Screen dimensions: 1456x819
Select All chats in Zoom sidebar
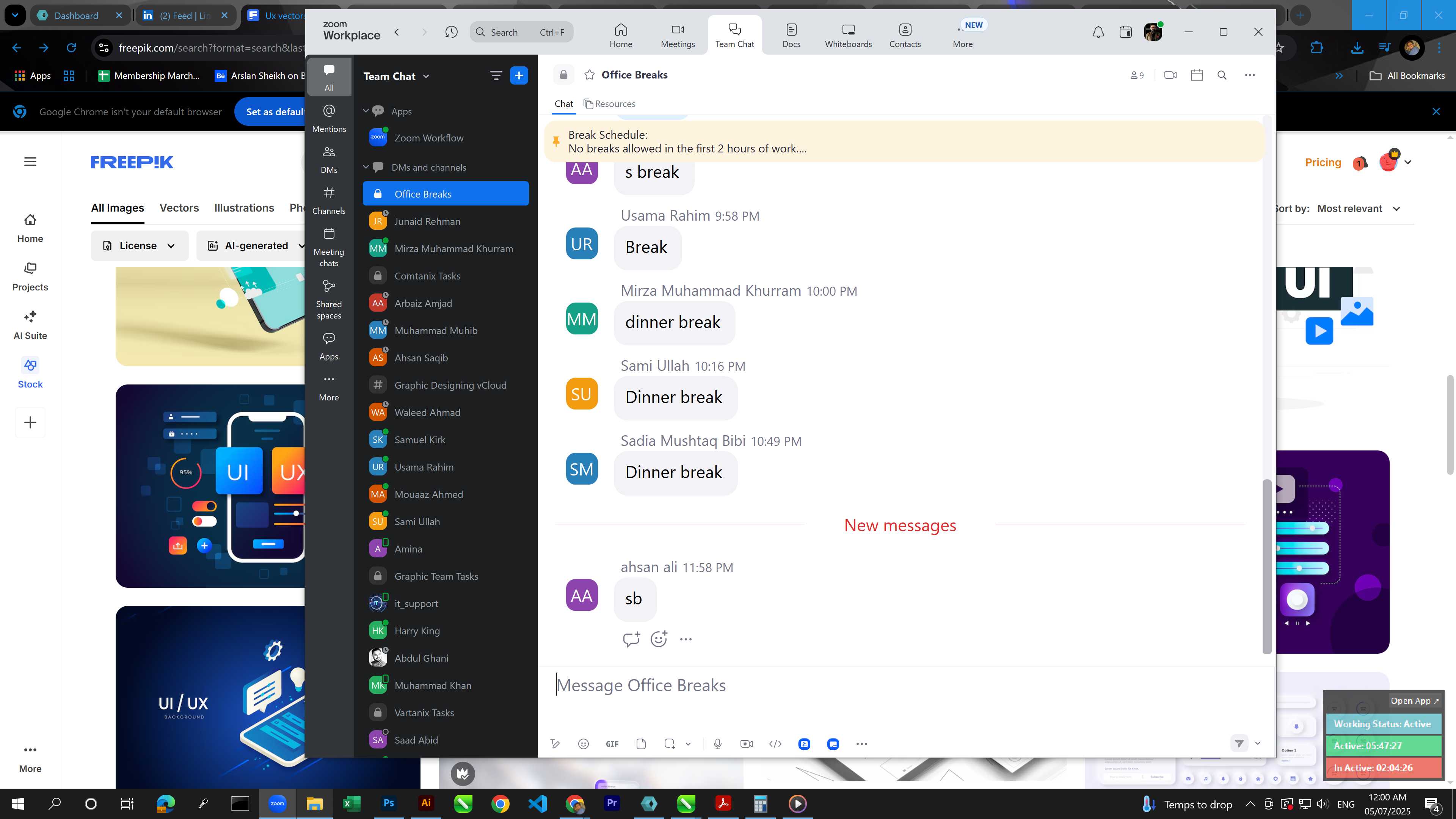coord(329,77)
